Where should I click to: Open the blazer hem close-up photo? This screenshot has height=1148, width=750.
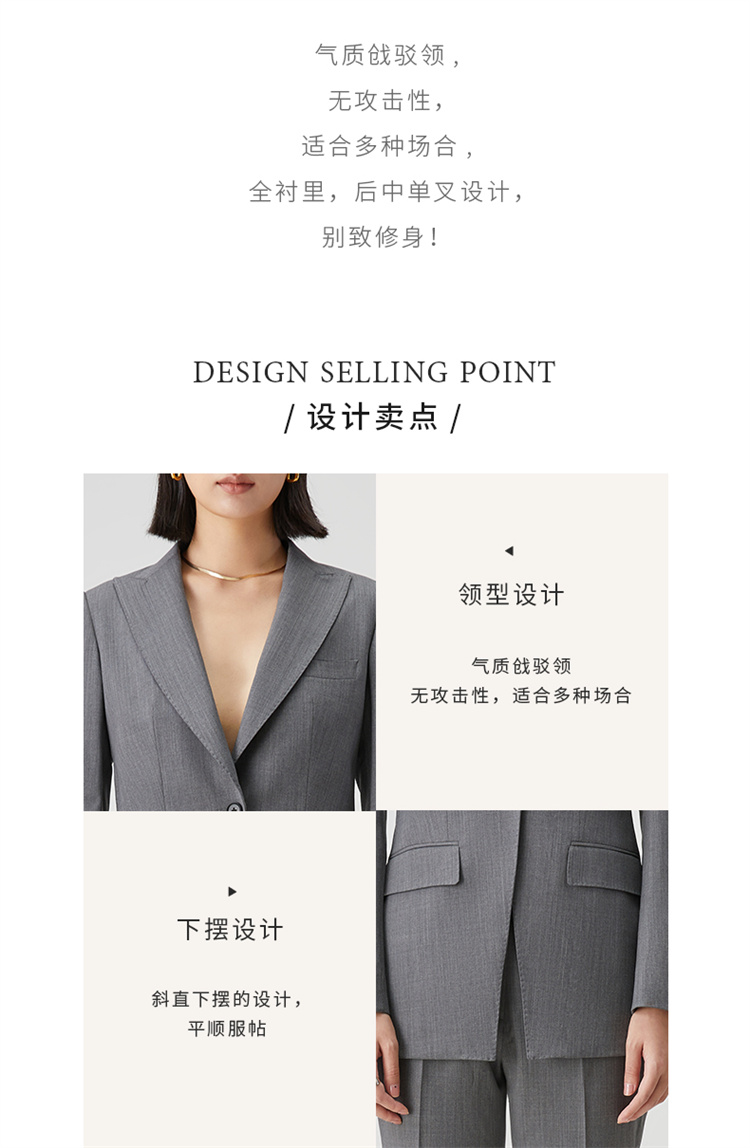coord(521,979)
